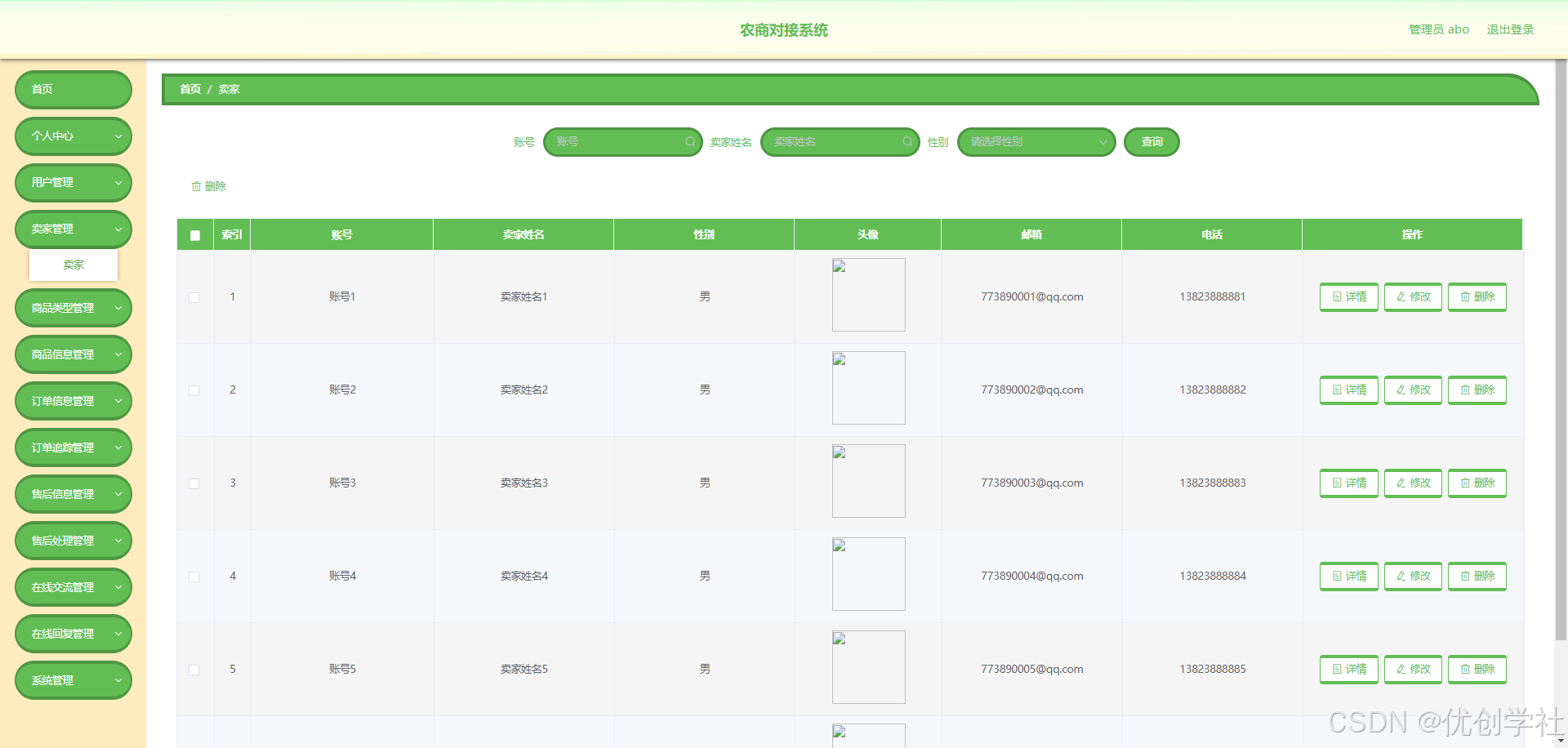Image resolution: width=1568 pixels, height=748 pixels.
Task: Open 系统管理 sidebar menu
Action: [73, 680]
